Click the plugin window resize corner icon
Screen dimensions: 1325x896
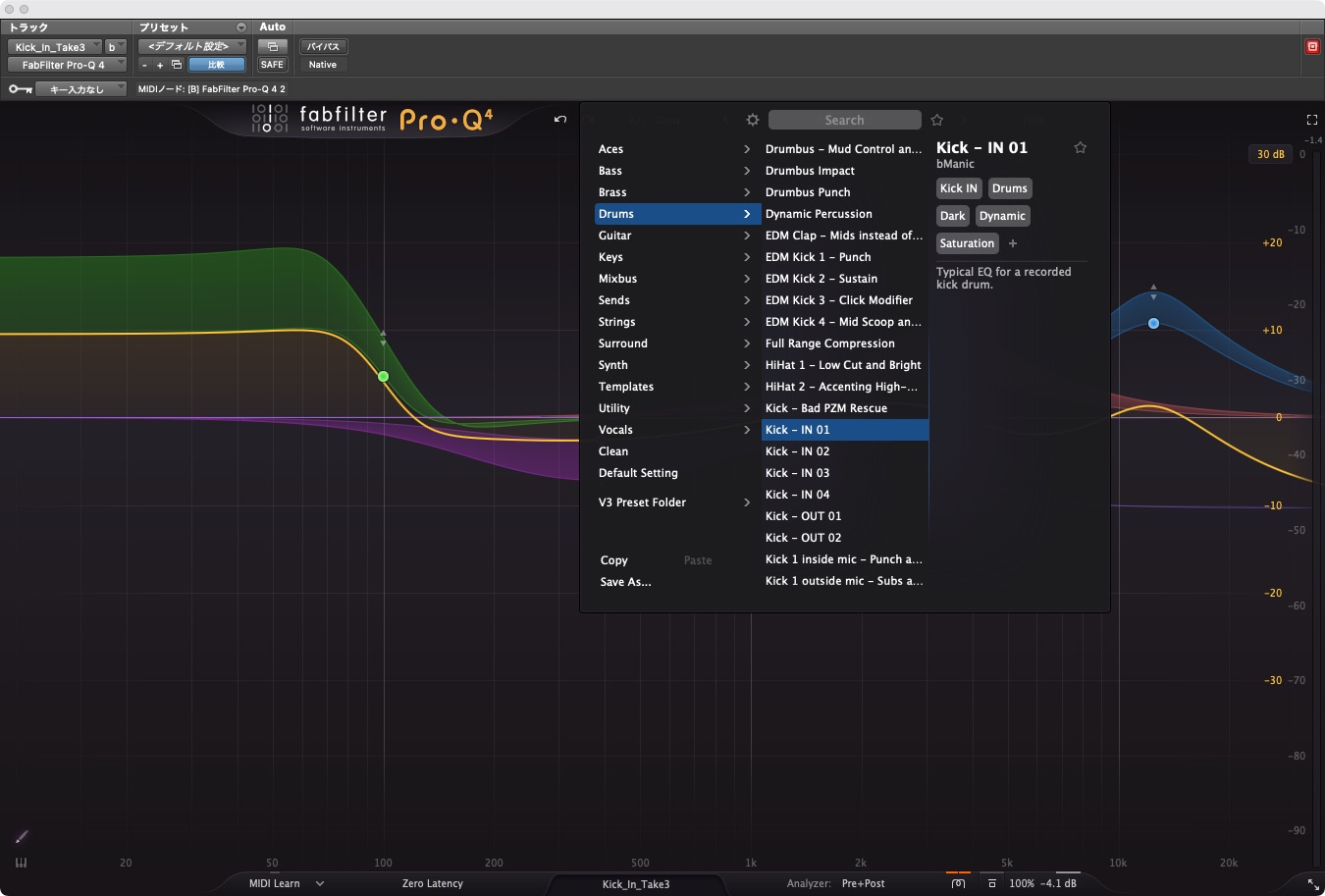click(1313, 884)
